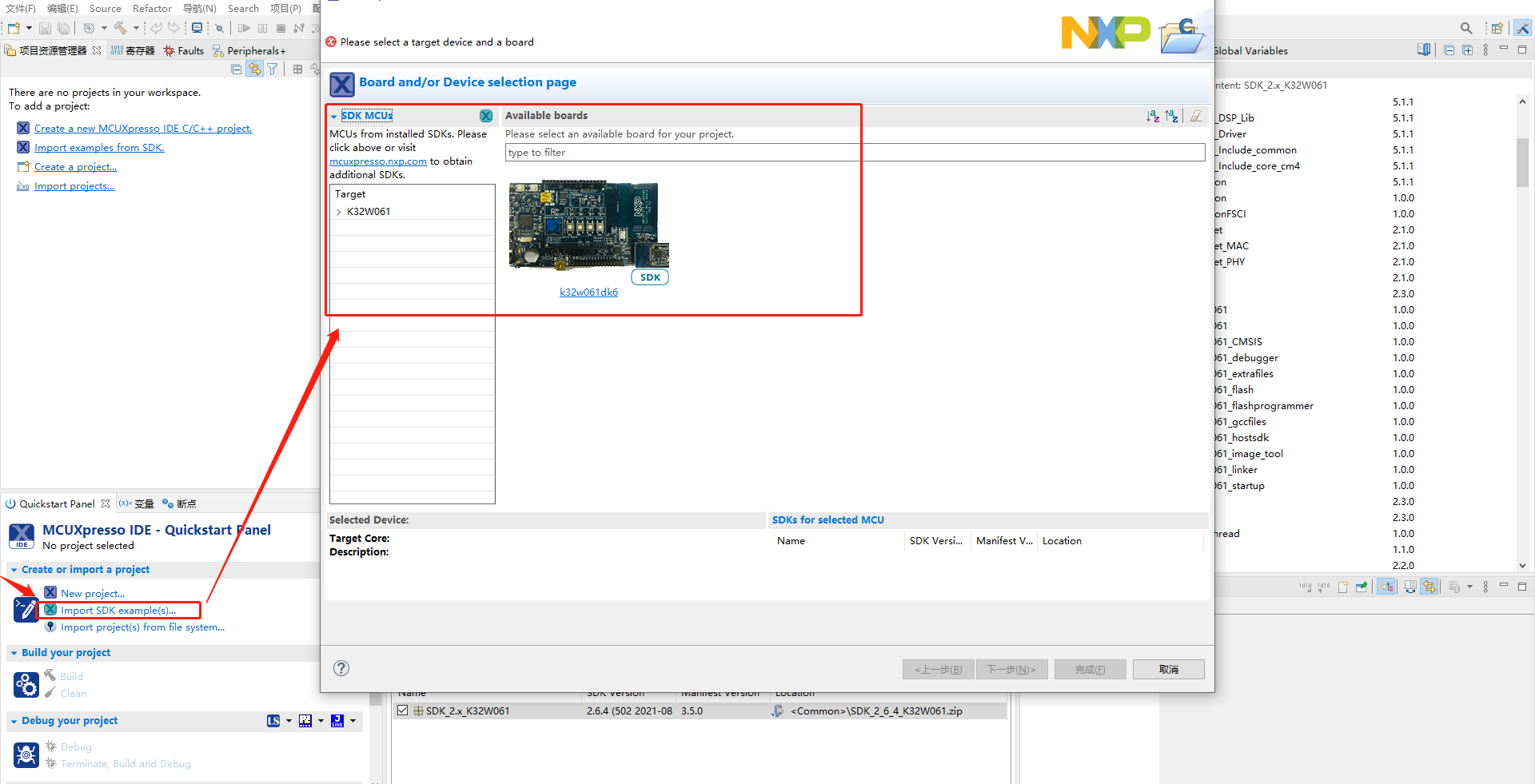Click the Collapse All icon in project explorer
The width and height of the screenshot is (1535, 784).
coord(236,70)
